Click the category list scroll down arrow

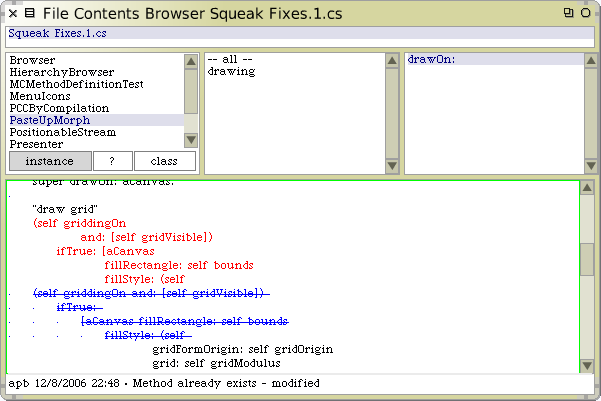tap(391, 166)
